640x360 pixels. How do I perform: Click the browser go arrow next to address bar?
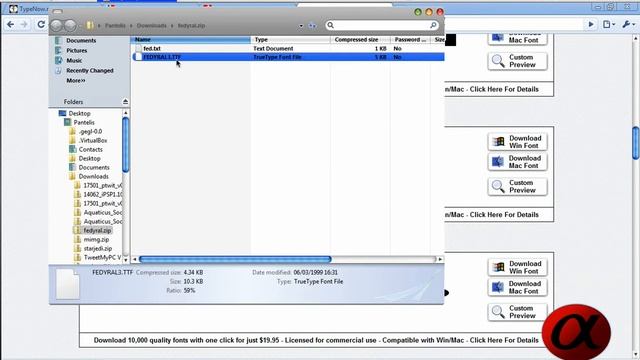pos(591,24)
